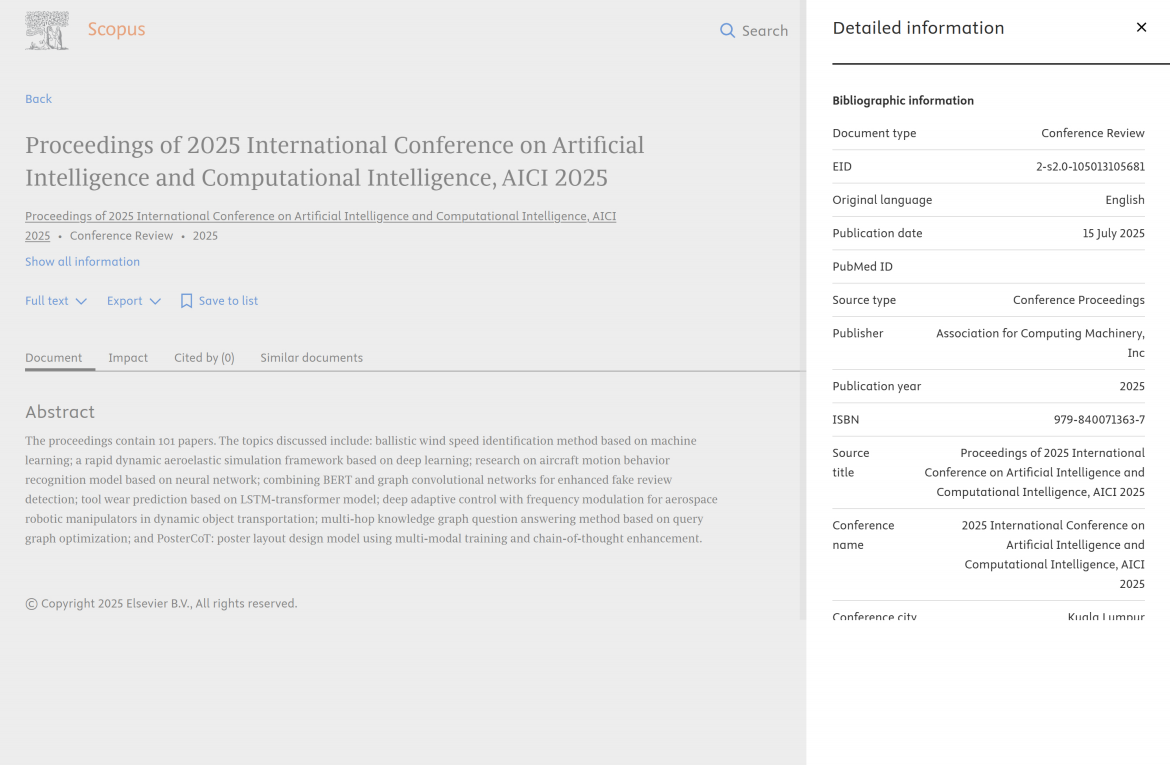The height and width of the screenshot is (765, 1170).
Task: Click the copyright symbol icon
Action: coord(31,604)
